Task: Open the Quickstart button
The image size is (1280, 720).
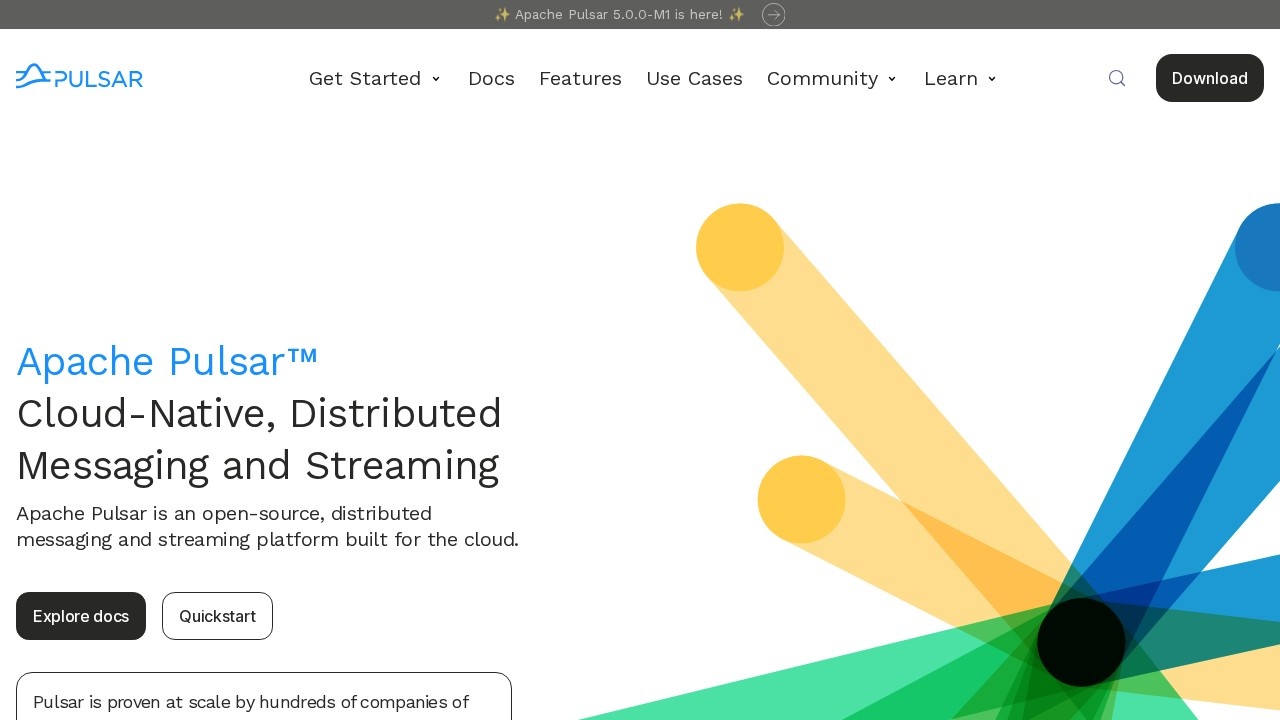Action: tap(217, 616)
